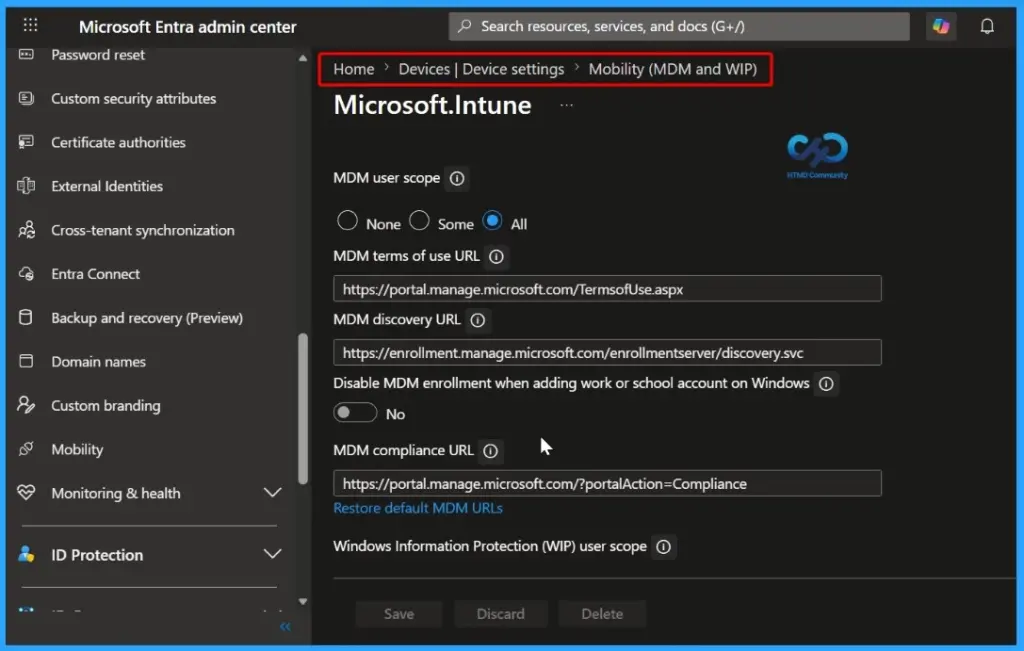The width and height of the screenshot is (1024, 651).
Task: Click the Entra Connect cloud icon
Action: coord(26,274)
